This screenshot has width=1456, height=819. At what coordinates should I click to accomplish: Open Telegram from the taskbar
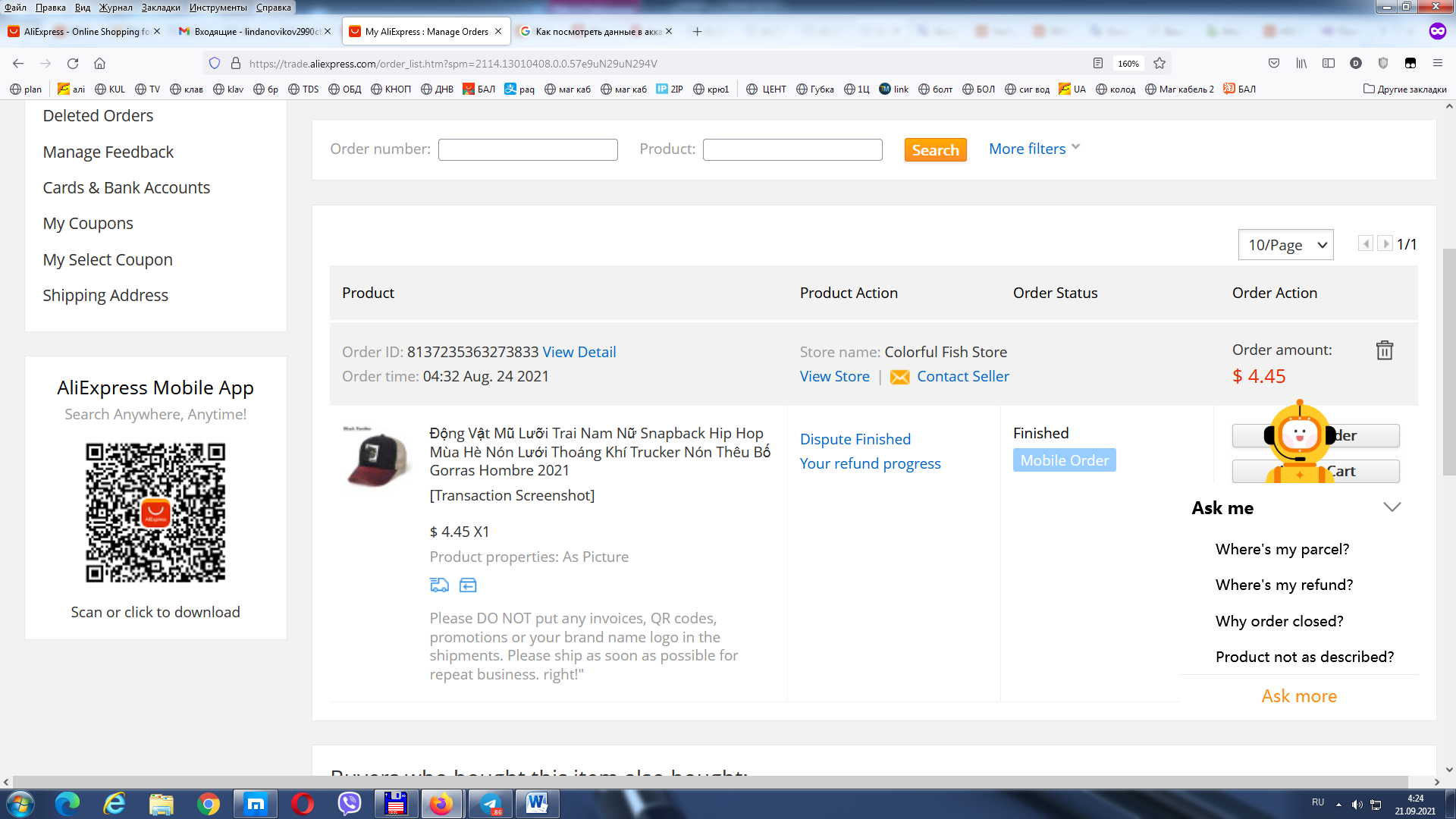pyautogui.click(x=491, y=804)
